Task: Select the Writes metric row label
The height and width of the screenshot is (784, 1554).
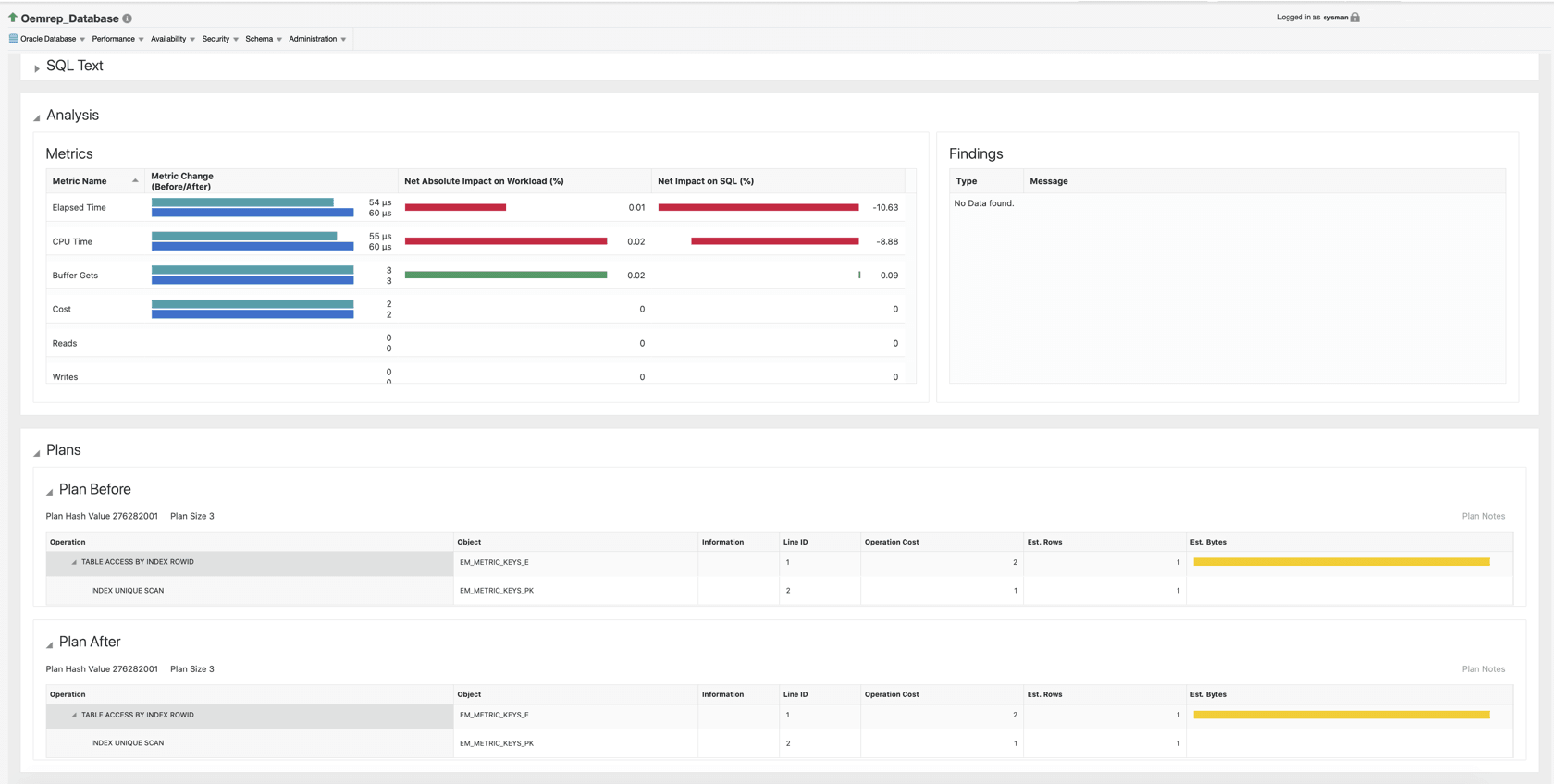Action: (x=66, y=377)
